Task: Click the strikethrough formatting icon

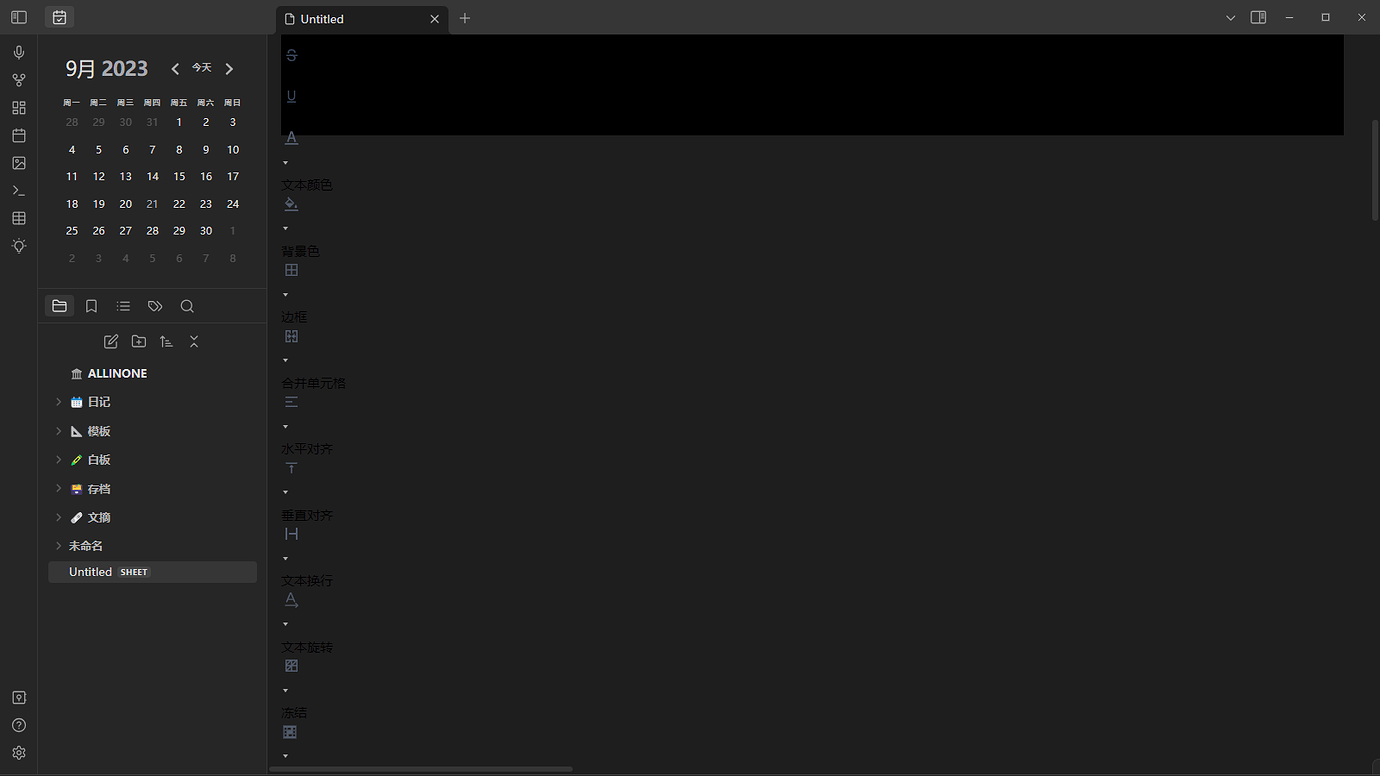Action: (x=292, y=55)
